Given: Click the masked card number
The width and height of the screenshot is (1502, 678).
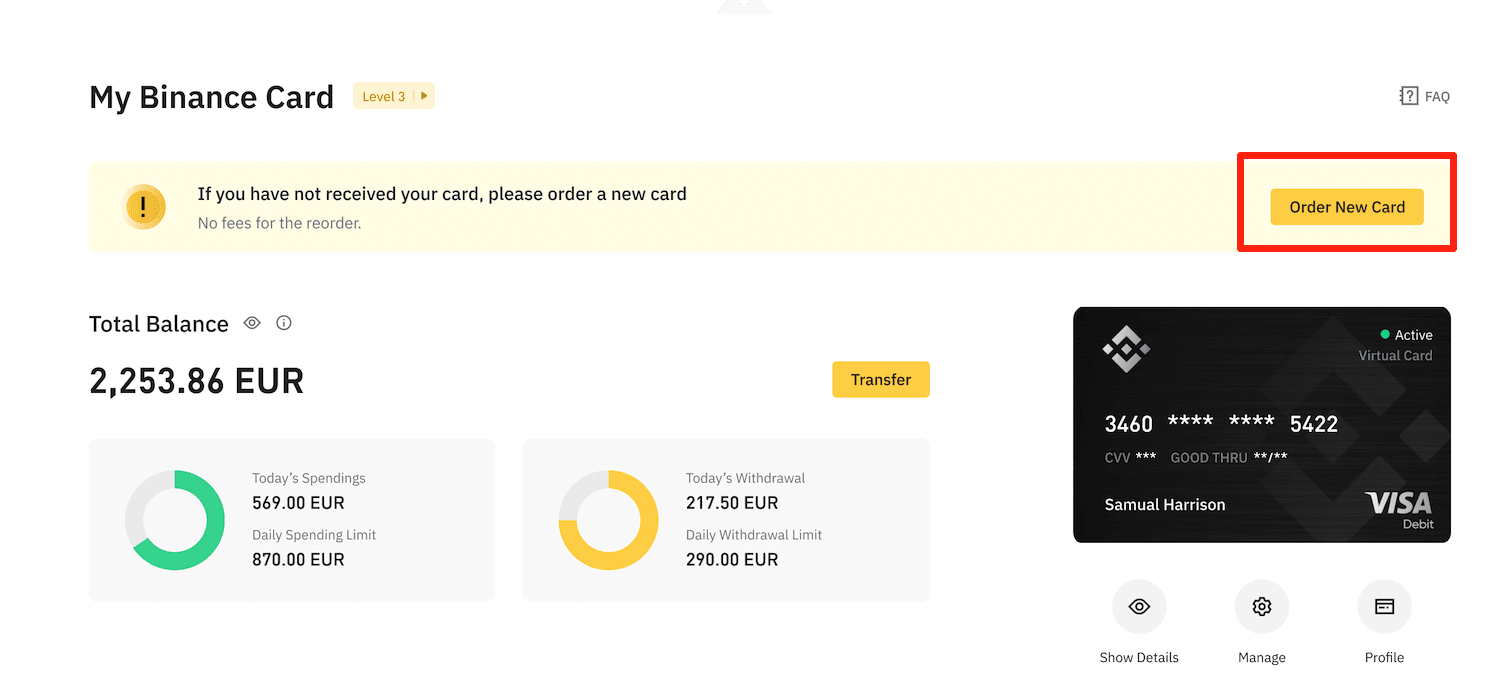Looking at the screenshot, I should [1221, 424].
